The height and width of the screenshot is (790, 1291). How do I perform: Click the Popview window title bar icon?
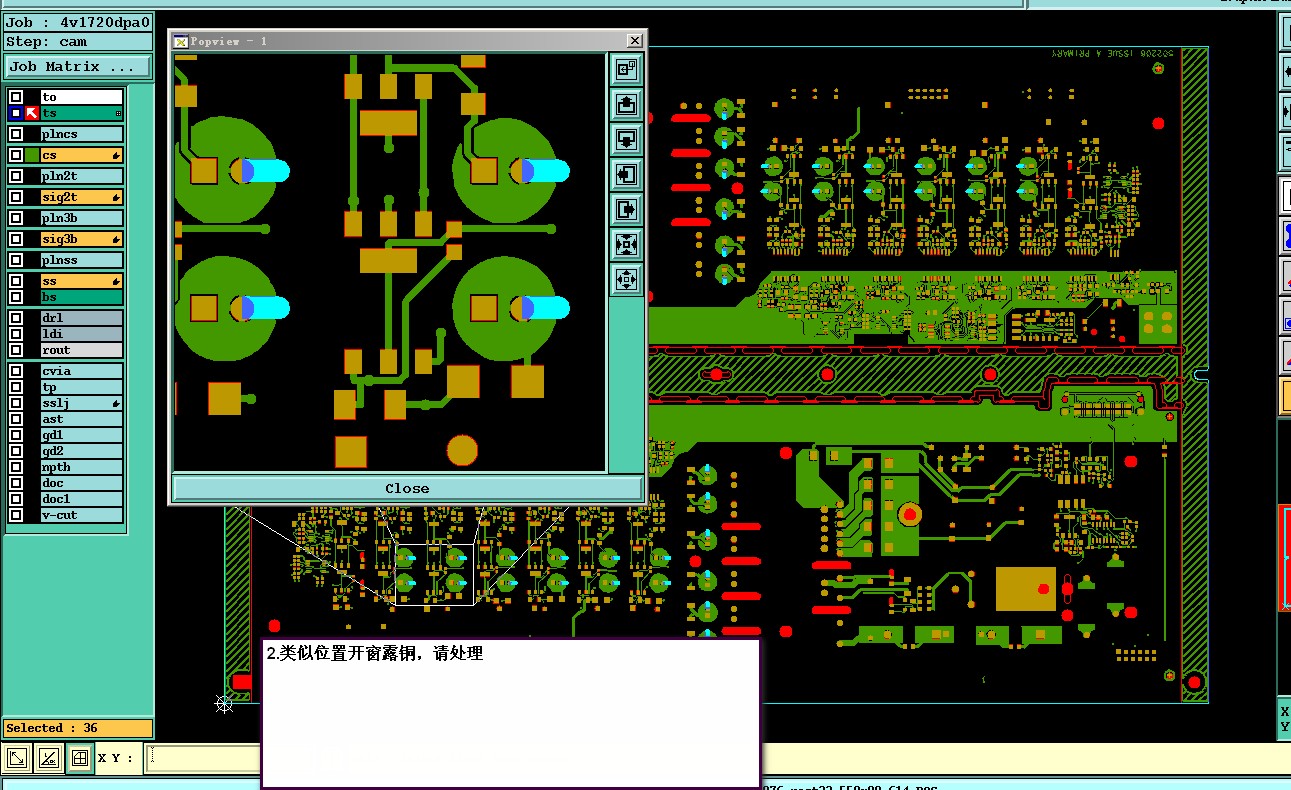[181, 41]
